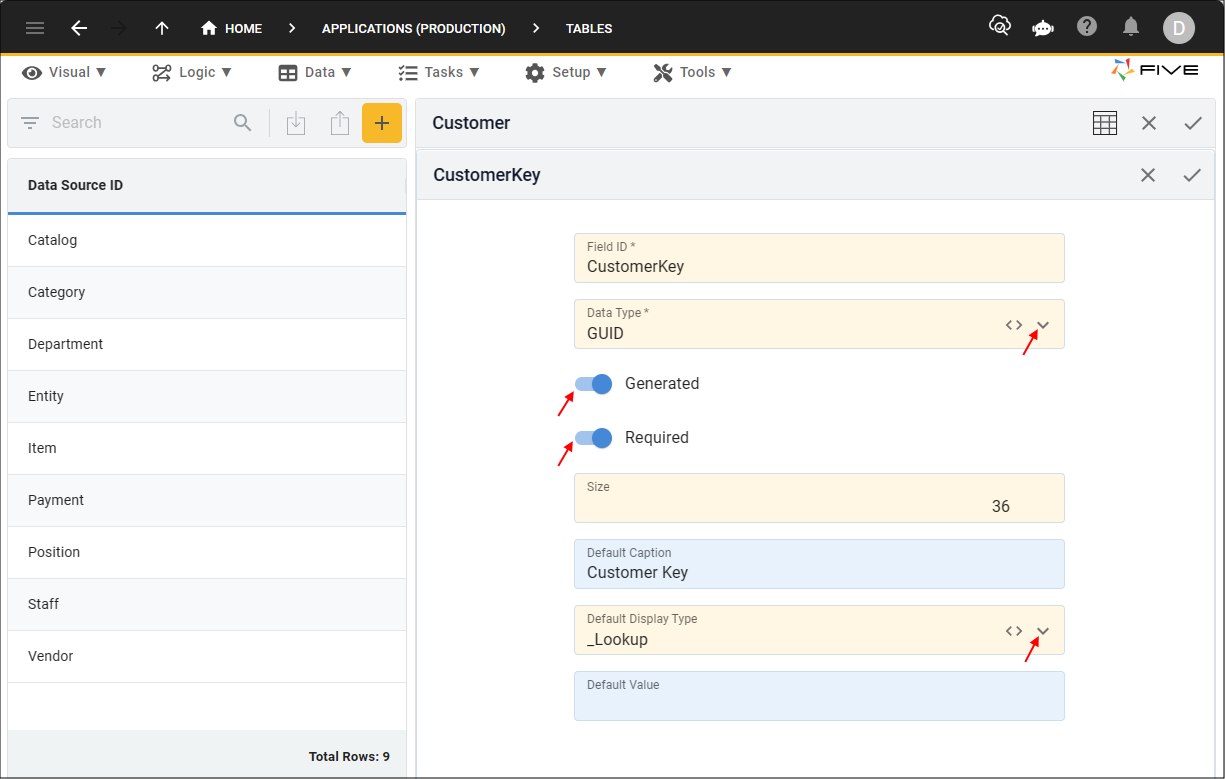Open the chatbot assistant icon

tap(1043, 28)
